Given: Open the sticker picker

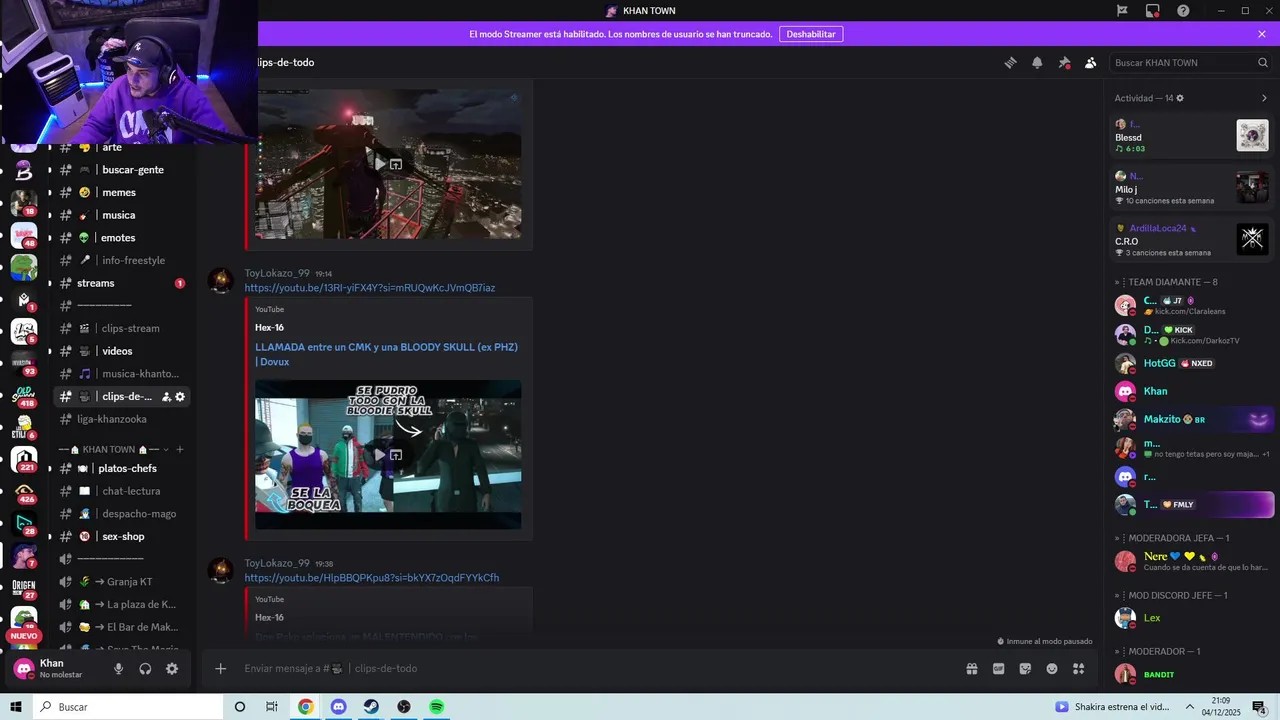Looking at the screenshot, I should click(x=1025, y=669).
